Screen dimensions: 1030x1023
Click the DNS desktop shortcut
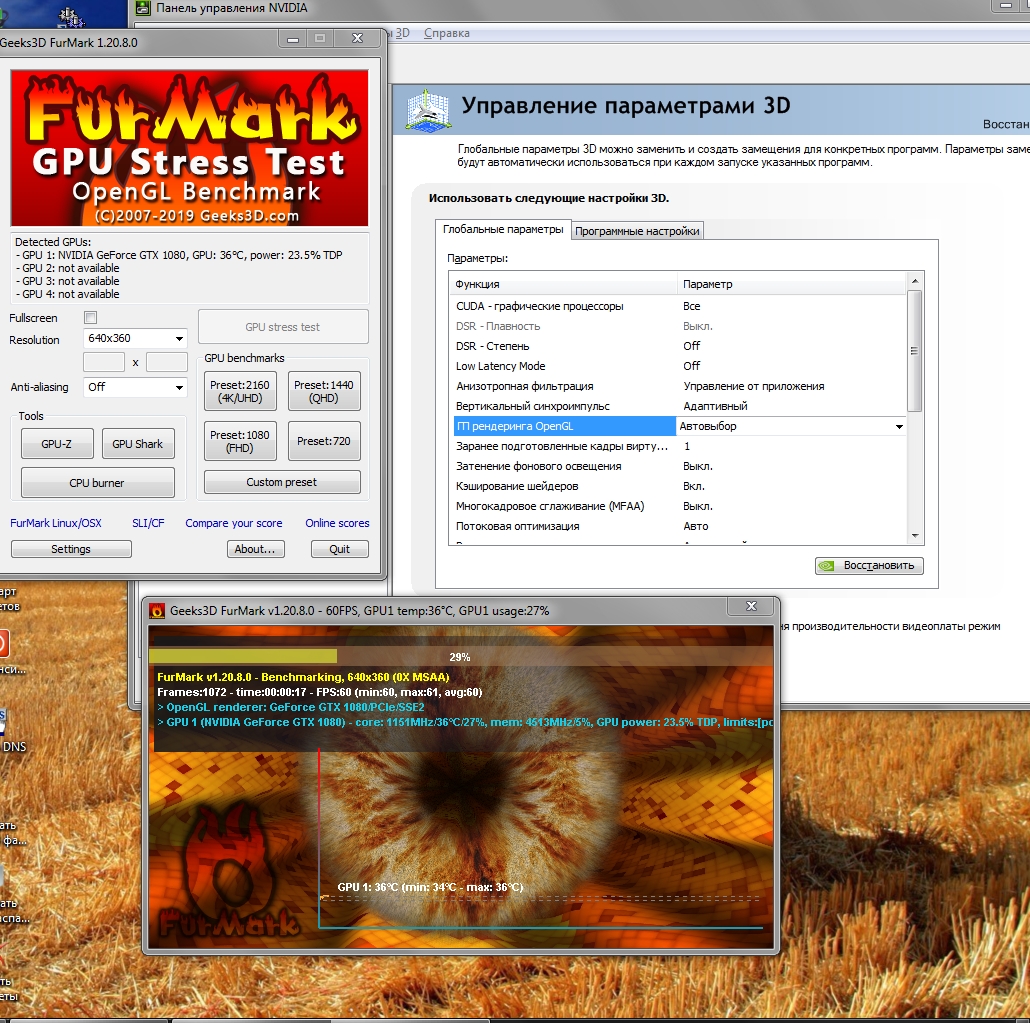point(12,729)
